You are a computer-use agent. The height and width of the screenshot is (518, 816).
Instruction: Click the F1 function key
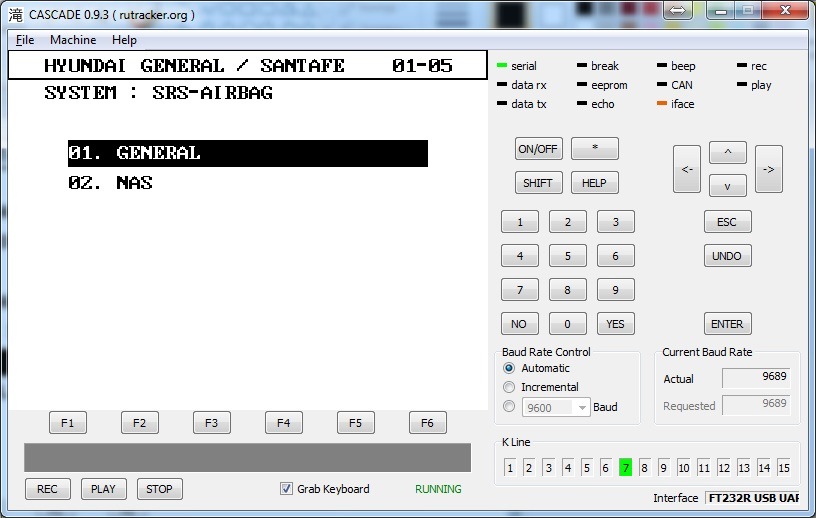click(68, 423)
